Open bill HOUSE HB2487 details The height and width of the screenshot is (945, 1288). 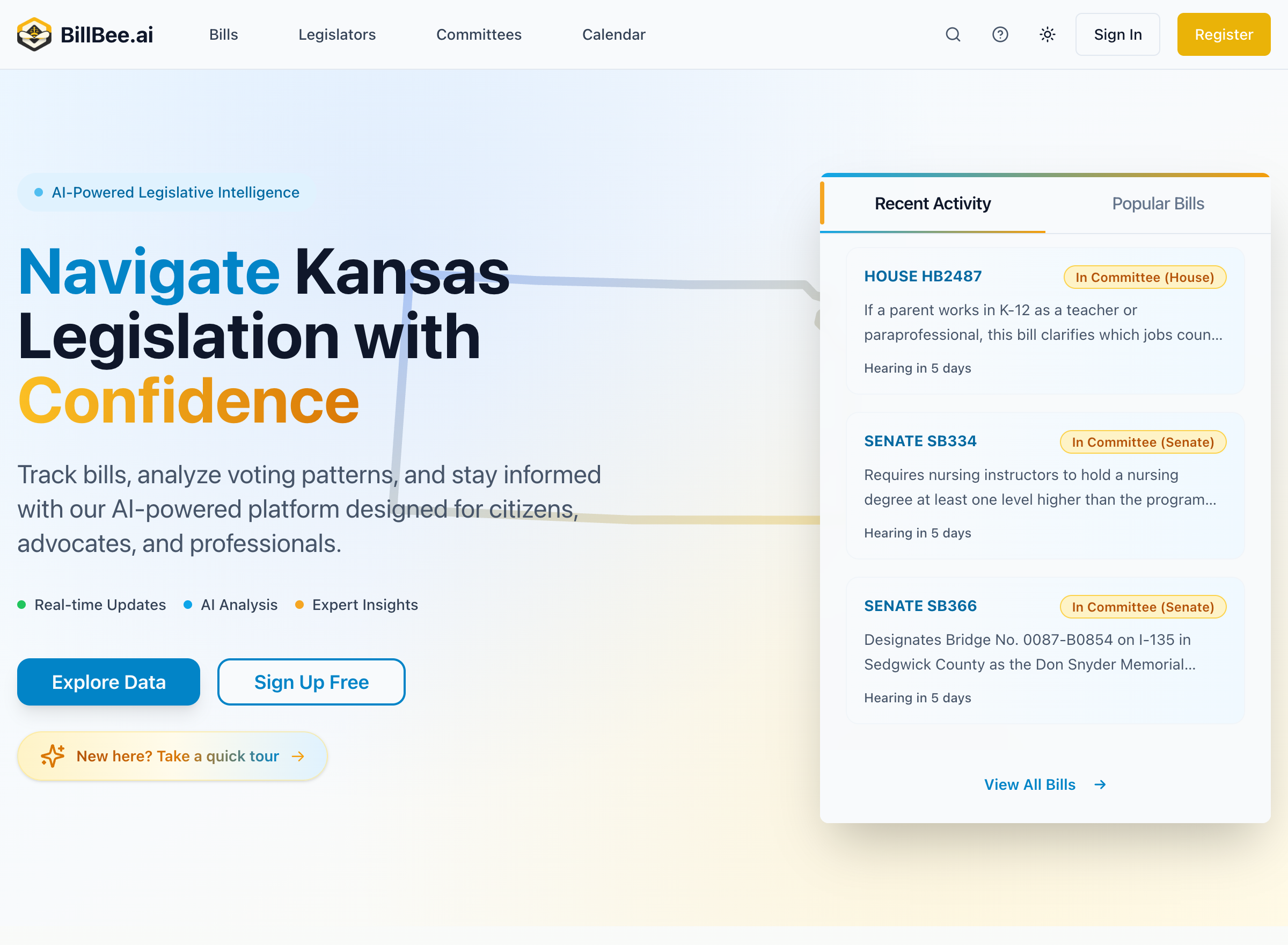point(922,276)
